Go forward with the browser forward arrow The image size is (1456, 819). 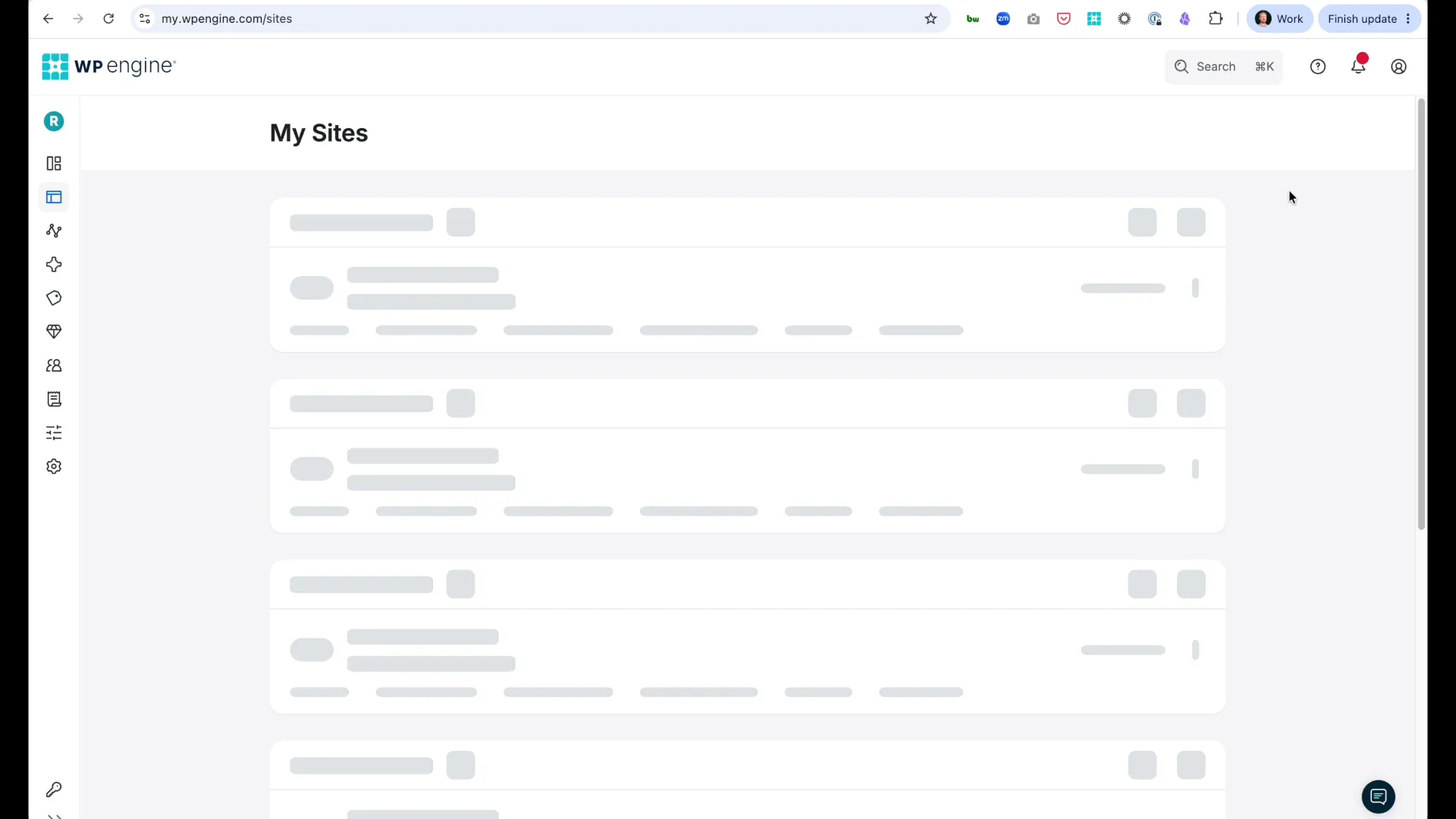pyautogui.click(x=78, y=19)
